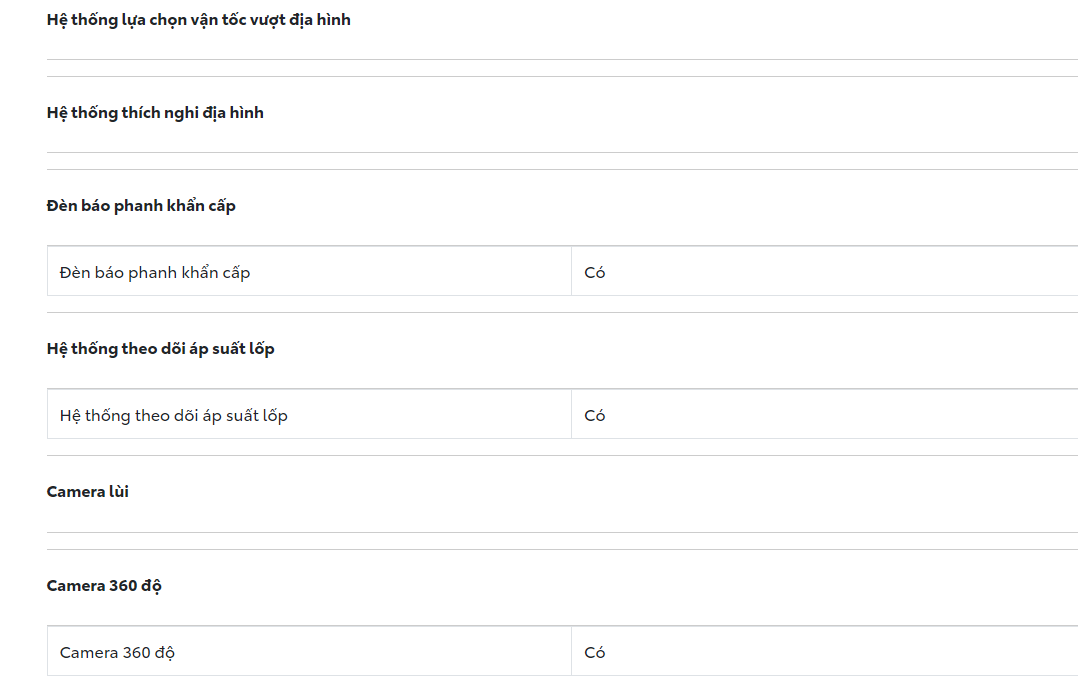The image size is (1078, 685).
Task: Click the Hệ thống thích nghi địa hình heading
Action: 155,113
